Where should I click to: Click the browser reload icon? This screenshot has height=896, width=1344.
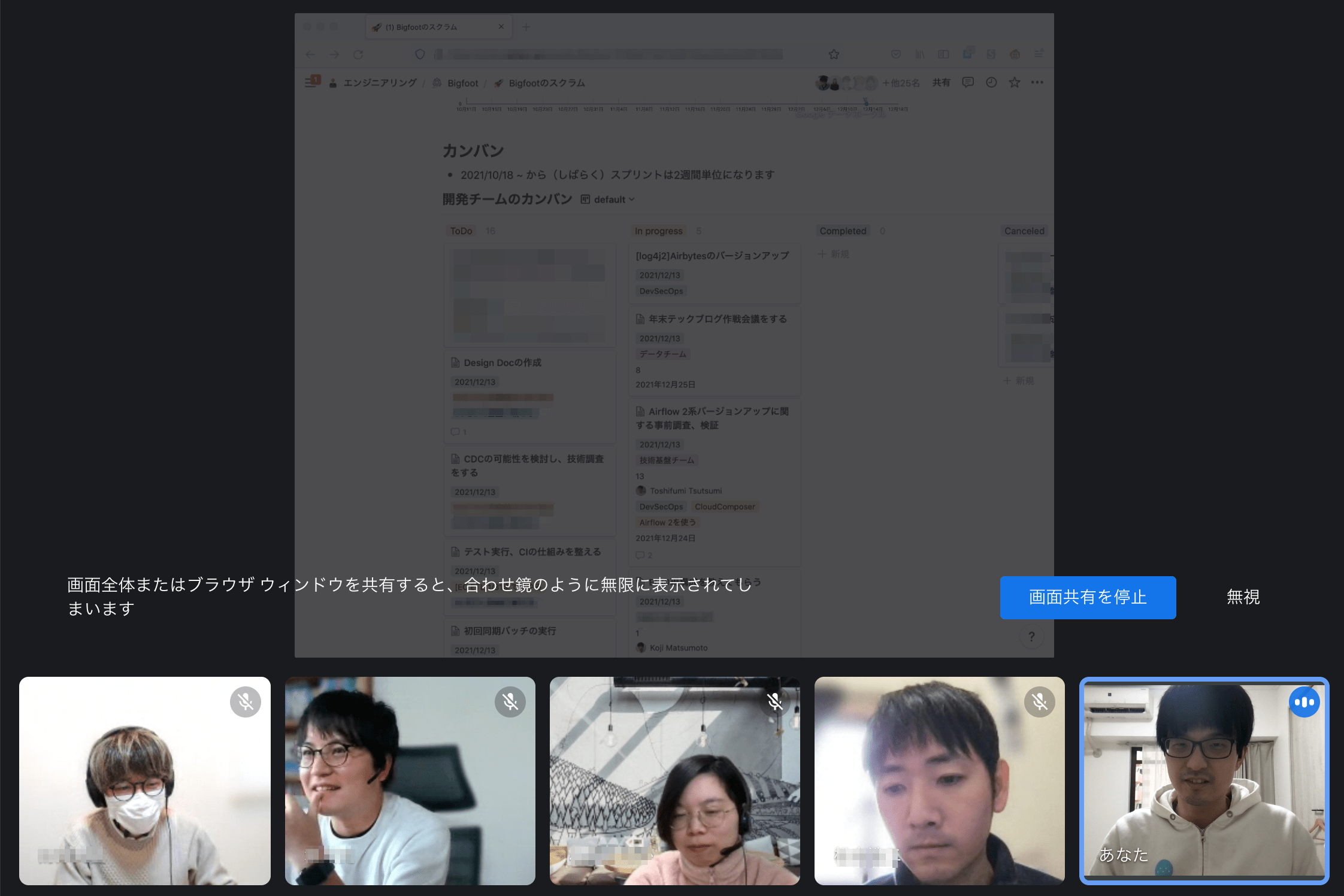point(358,55)
